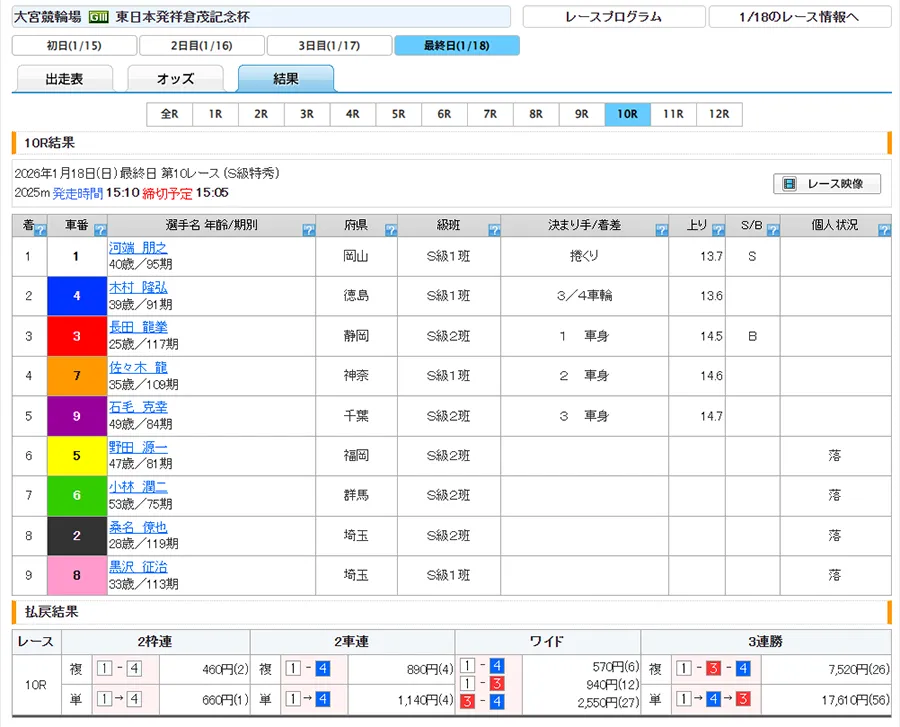This screenshot has height=727, width=900.
Task: Switch to the オッズ tab
Action: point(175,79)
